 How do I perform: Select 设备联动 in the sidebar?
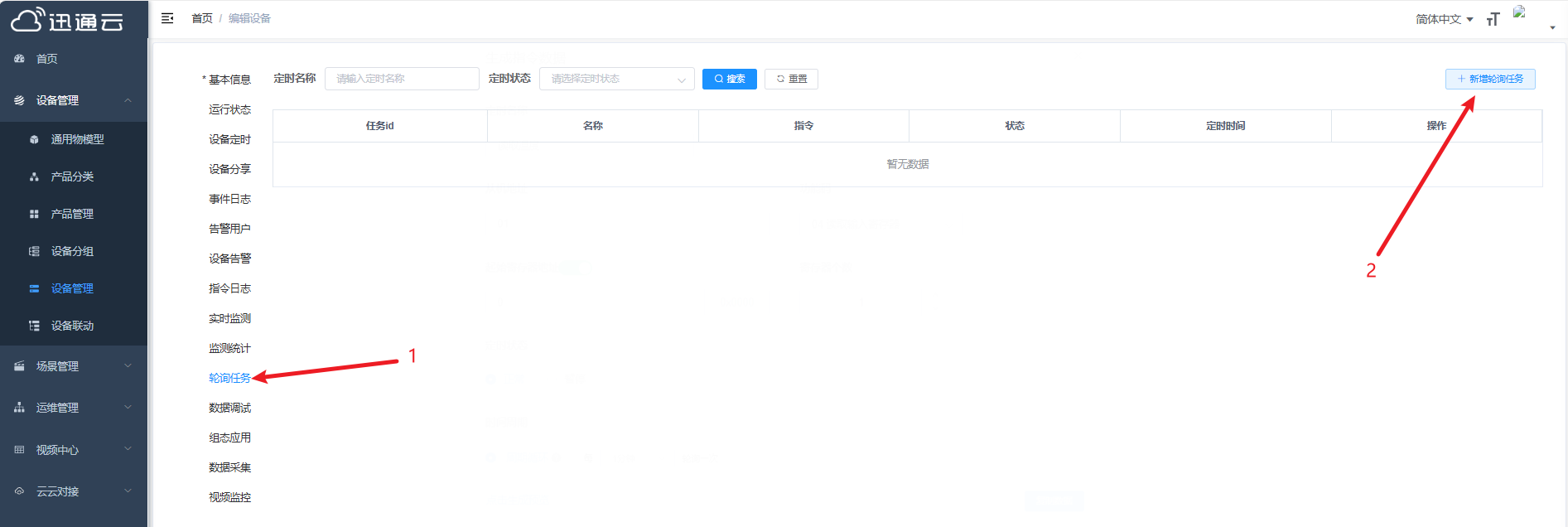tap(72, 326)
